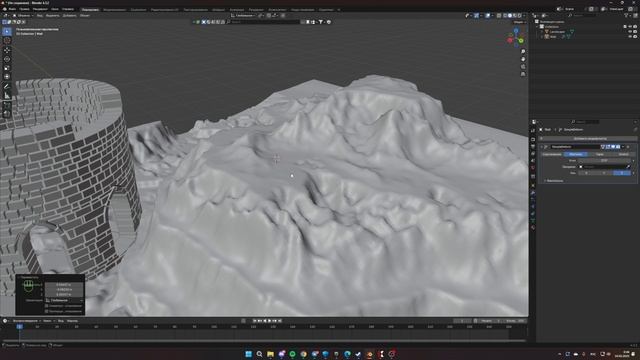Select the Select Box tool
Screen dimensions: 640x360
[x=7, y=31]
